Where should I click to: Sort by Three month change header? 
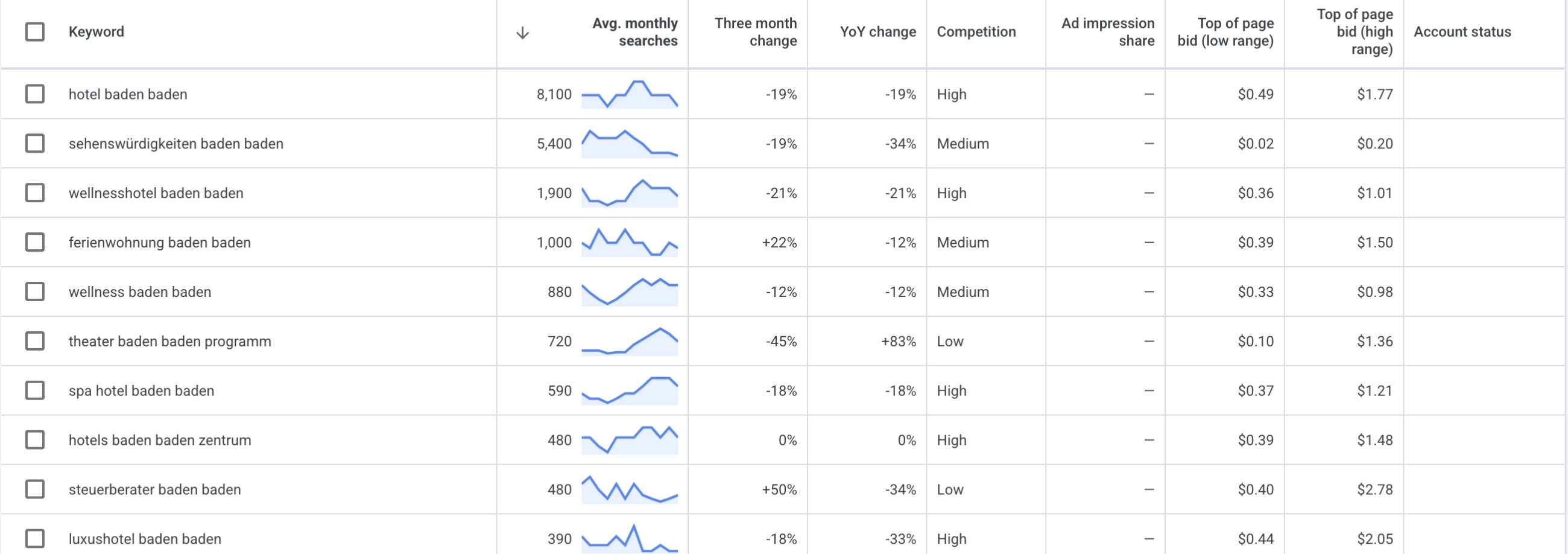point(755,31)
